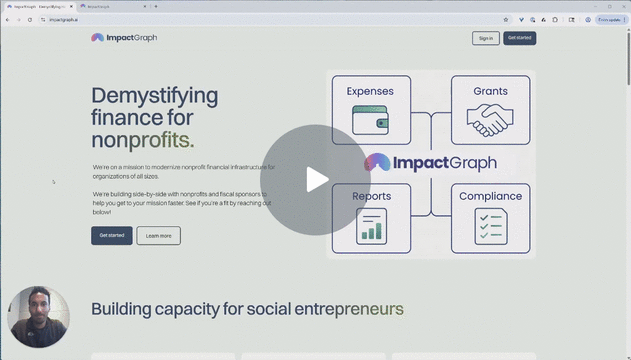Open the Chrome profile avatar
631x360 pixels.
point(588,20)
